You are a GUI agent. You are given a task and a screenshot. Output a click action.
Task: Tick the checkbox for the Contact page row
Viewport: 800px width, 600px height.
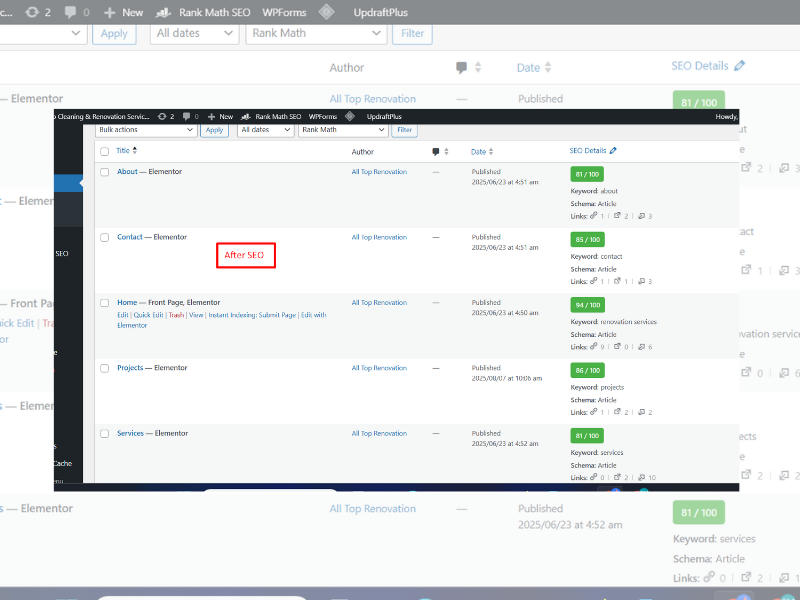[x=104, y=238]
